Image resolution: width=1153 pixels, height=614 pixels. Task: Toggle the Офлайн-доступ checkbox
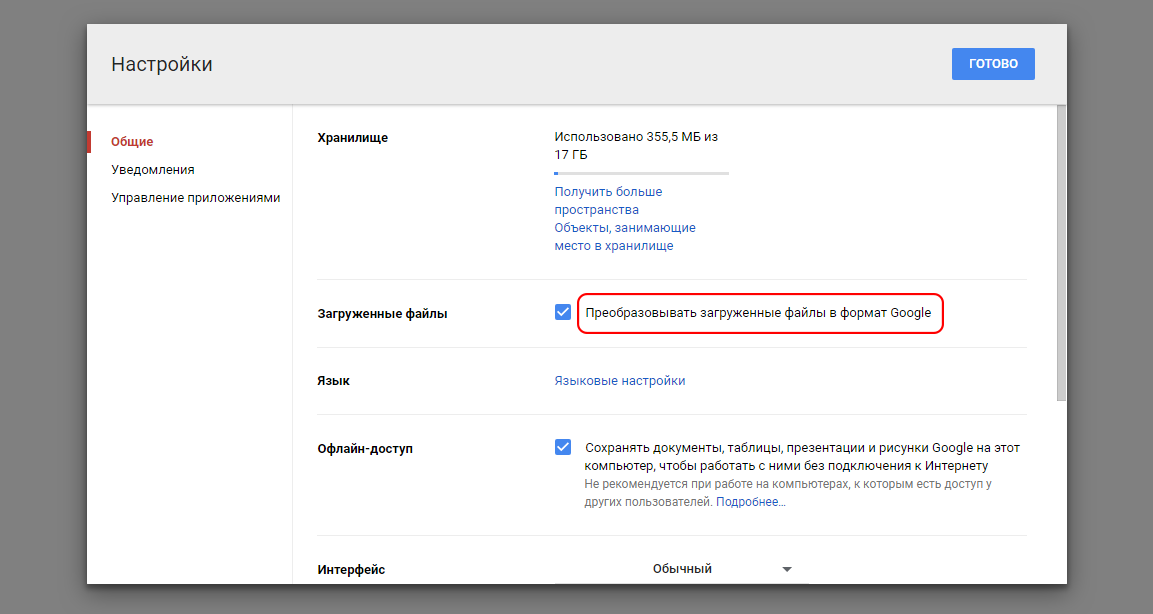click(563, 447)
